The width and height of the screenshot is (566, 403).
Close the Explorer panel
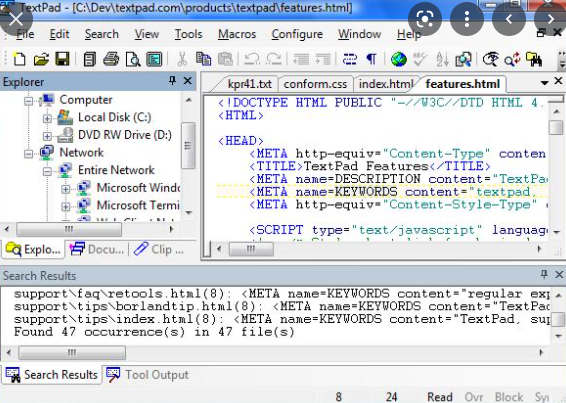(x=188, y=81)
